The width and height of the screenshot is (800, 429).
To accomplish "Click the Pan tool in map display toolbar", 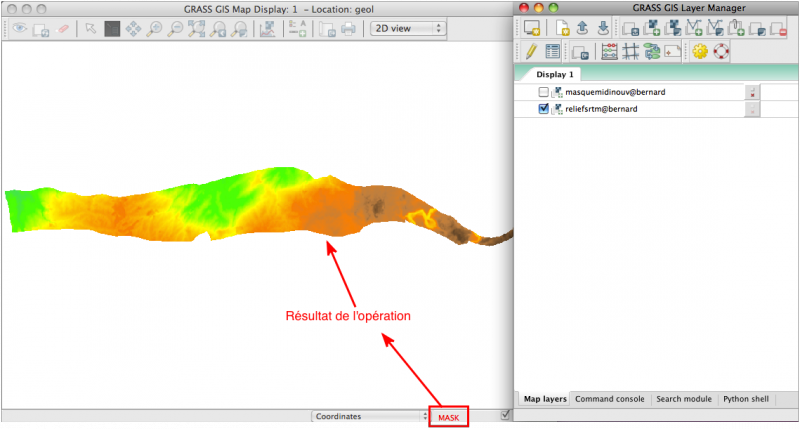I will click(133, 29).
